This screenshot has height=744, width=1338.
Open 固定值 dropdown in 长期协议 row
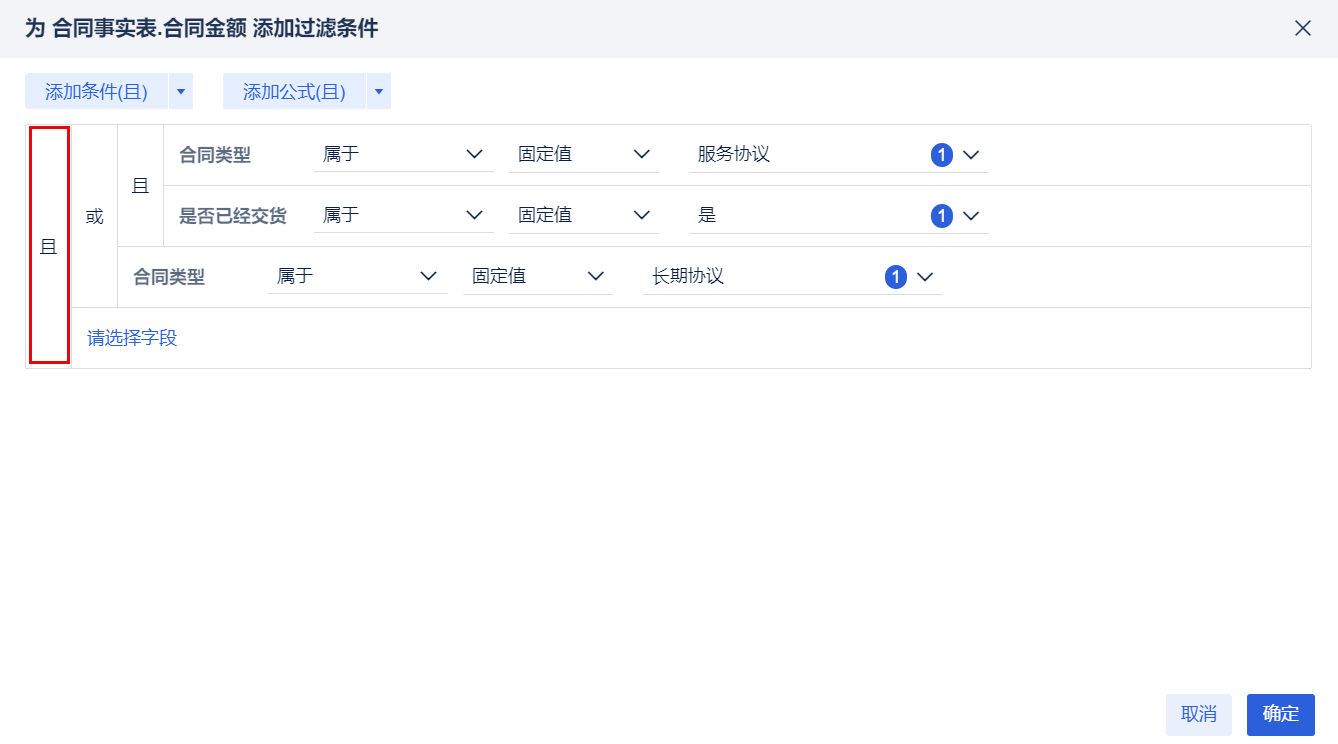tap(537, 276)
